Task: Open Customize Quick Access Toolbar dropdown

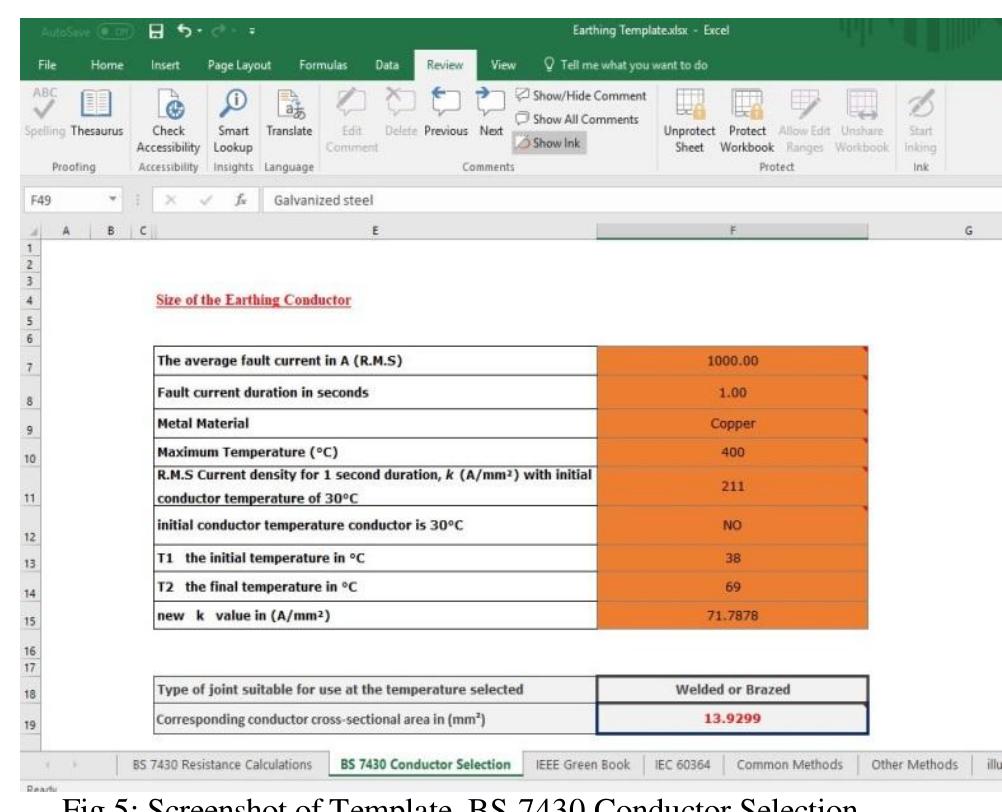Action: point(252,31)
